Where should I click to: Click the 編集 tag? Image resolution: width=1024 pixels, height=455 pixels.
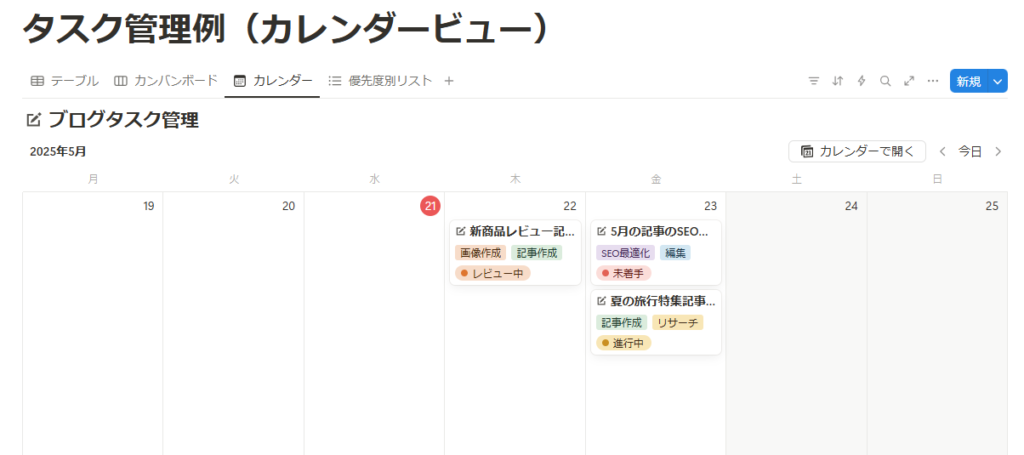click(x=675, y=253)
